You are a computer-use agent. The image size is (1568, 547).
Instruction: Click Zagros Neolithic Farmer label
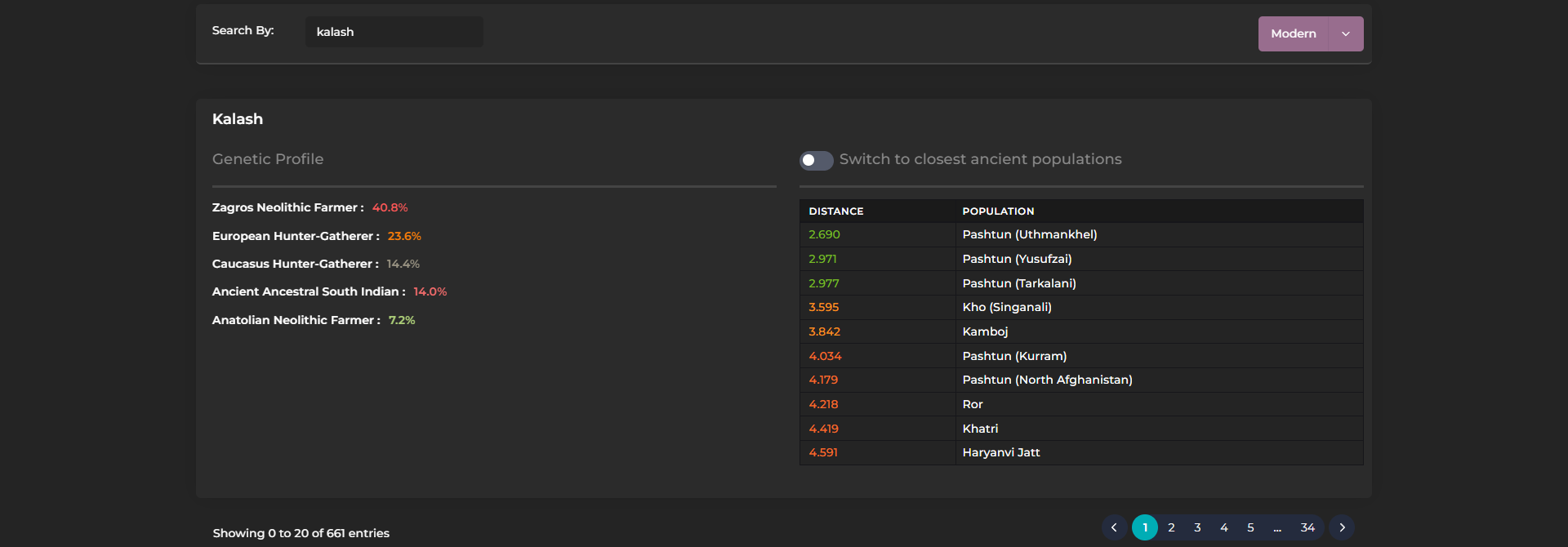(287, 208)
